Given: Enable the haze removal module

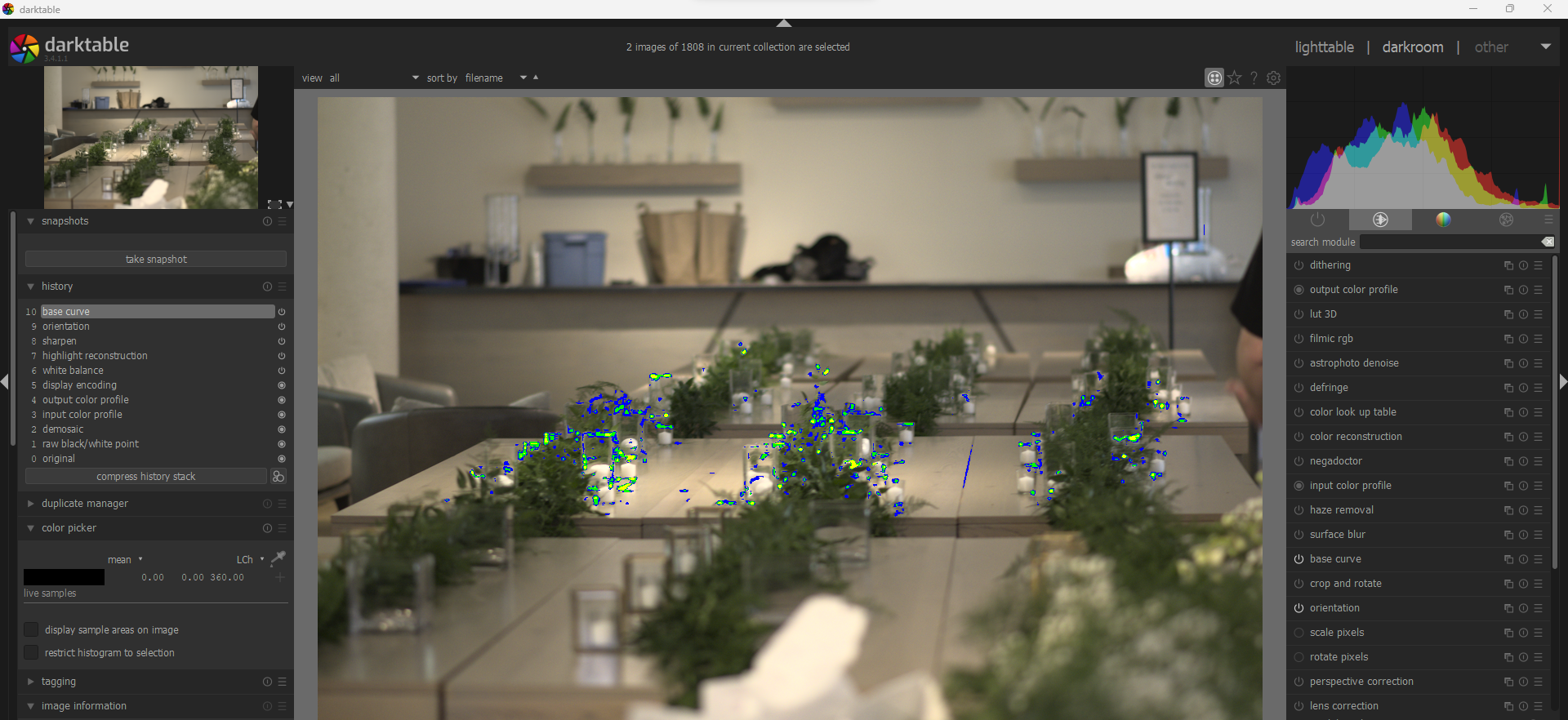Looking at the screenshot, I should [1298, 510].
